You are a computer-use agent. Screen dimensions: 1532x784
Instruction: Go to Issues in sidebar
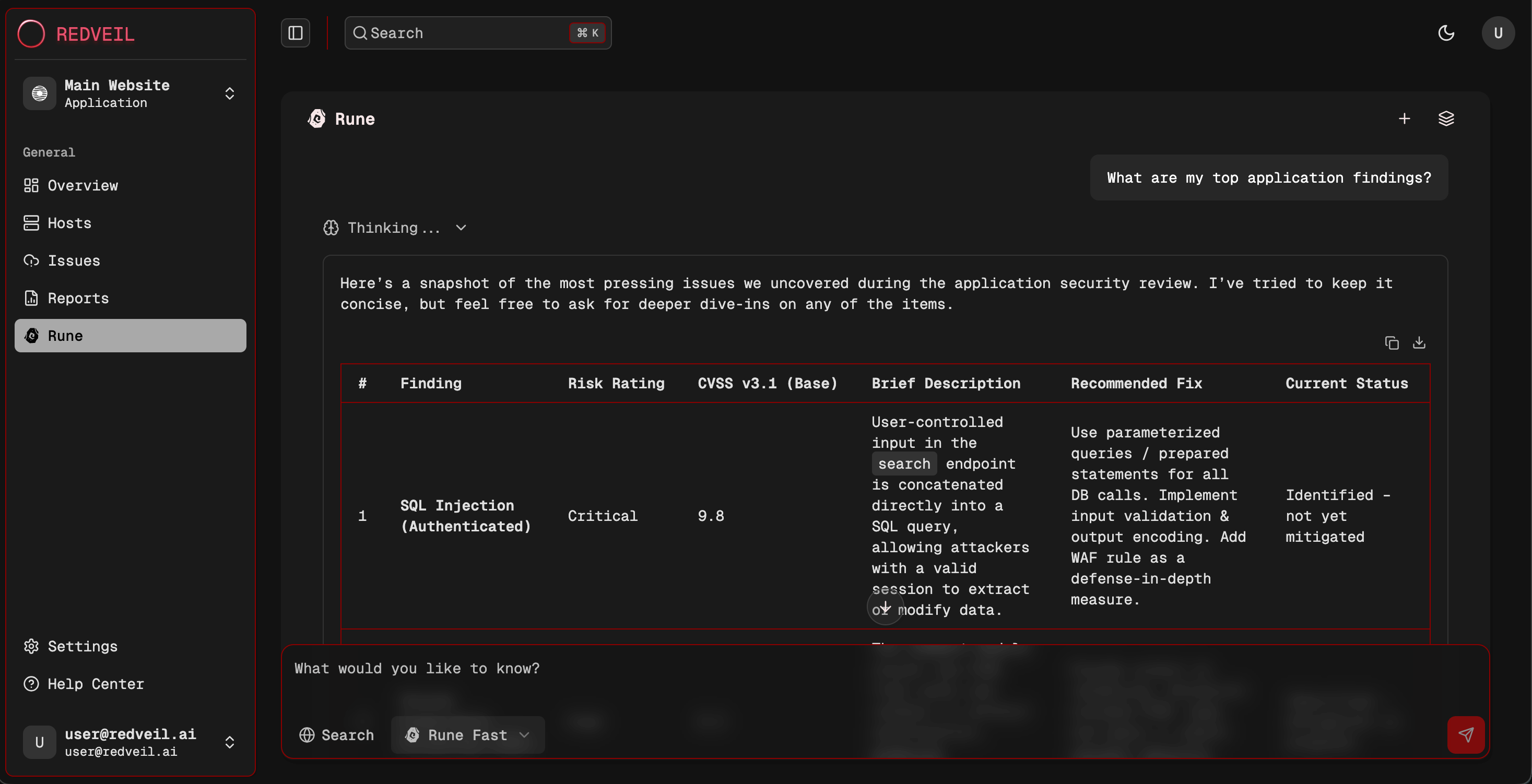(74, 260)
